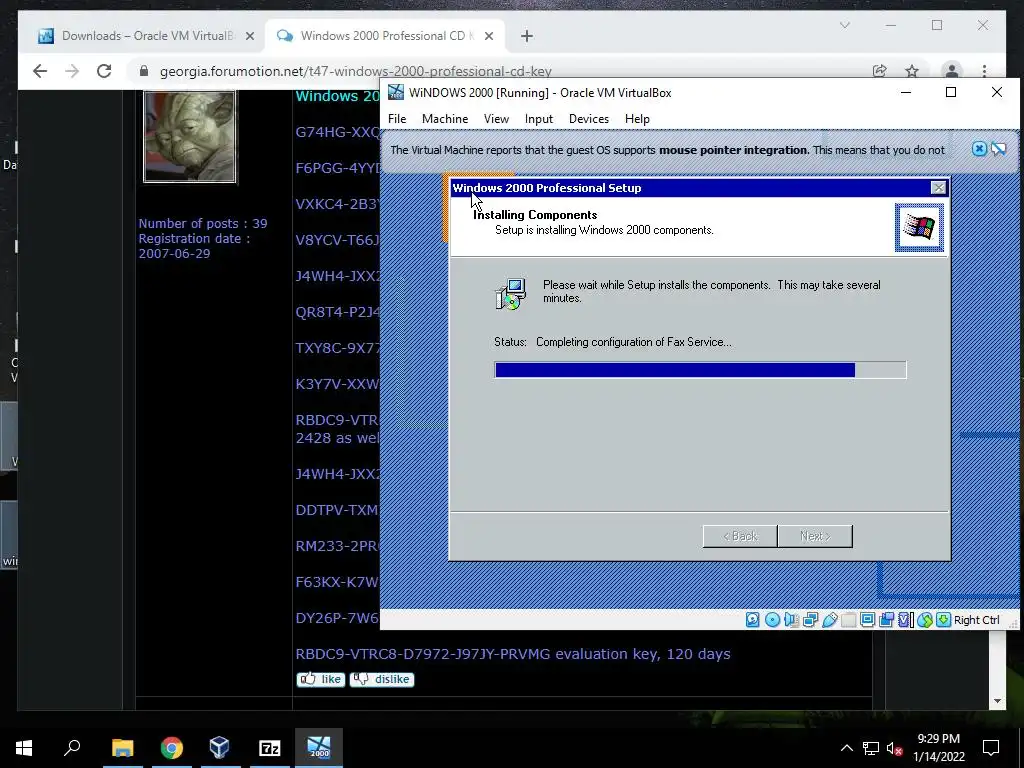1024x768 pixels.
Task: Click the recording icon in VirtualBox status bar
Action: coord(886,620)
